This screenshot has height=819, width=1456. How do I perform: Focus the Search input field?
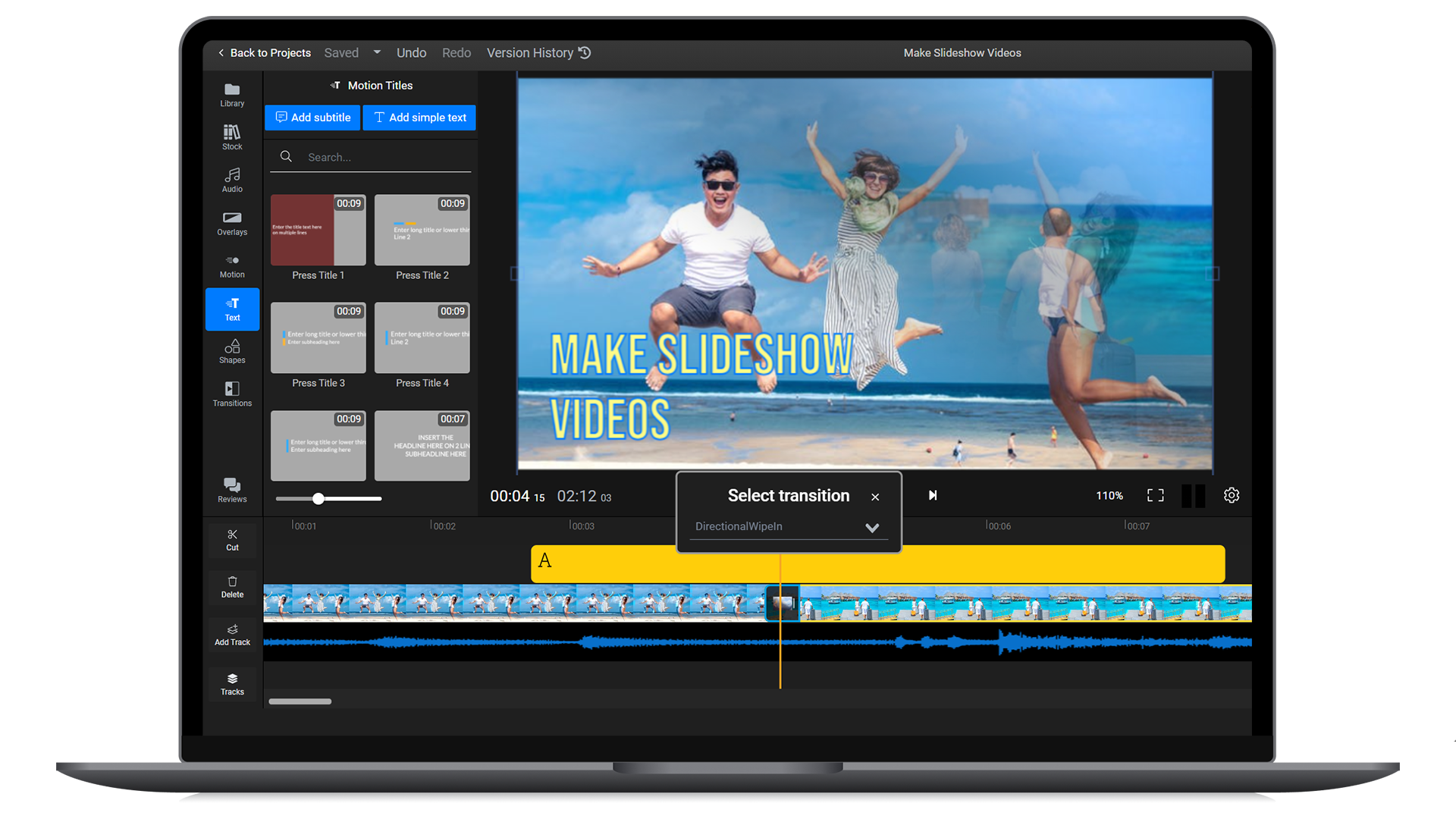click(x=371, y=157)
